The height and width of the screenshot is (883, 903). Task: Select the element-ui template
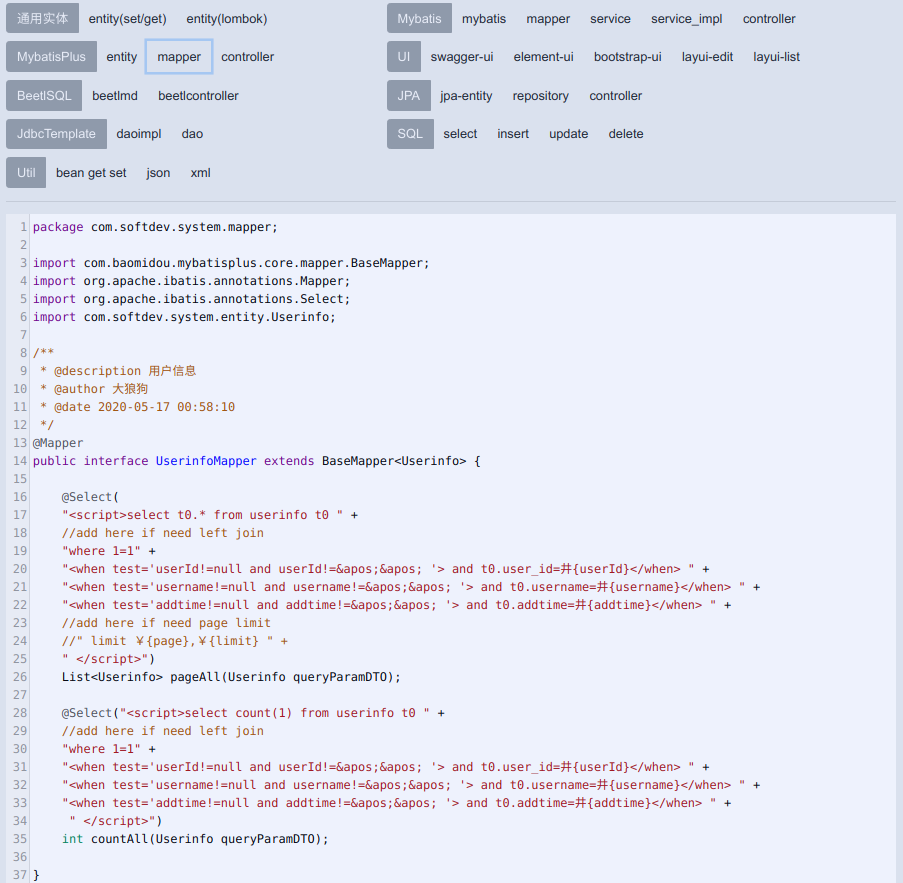tap(543, 57)
